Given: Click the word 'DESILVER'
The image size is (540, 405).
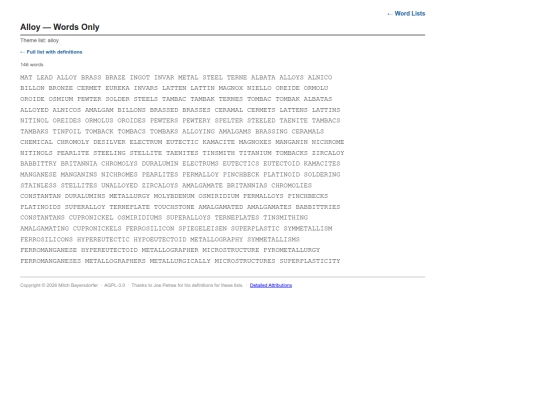Looking at the screenshot, I should (110, 142).
